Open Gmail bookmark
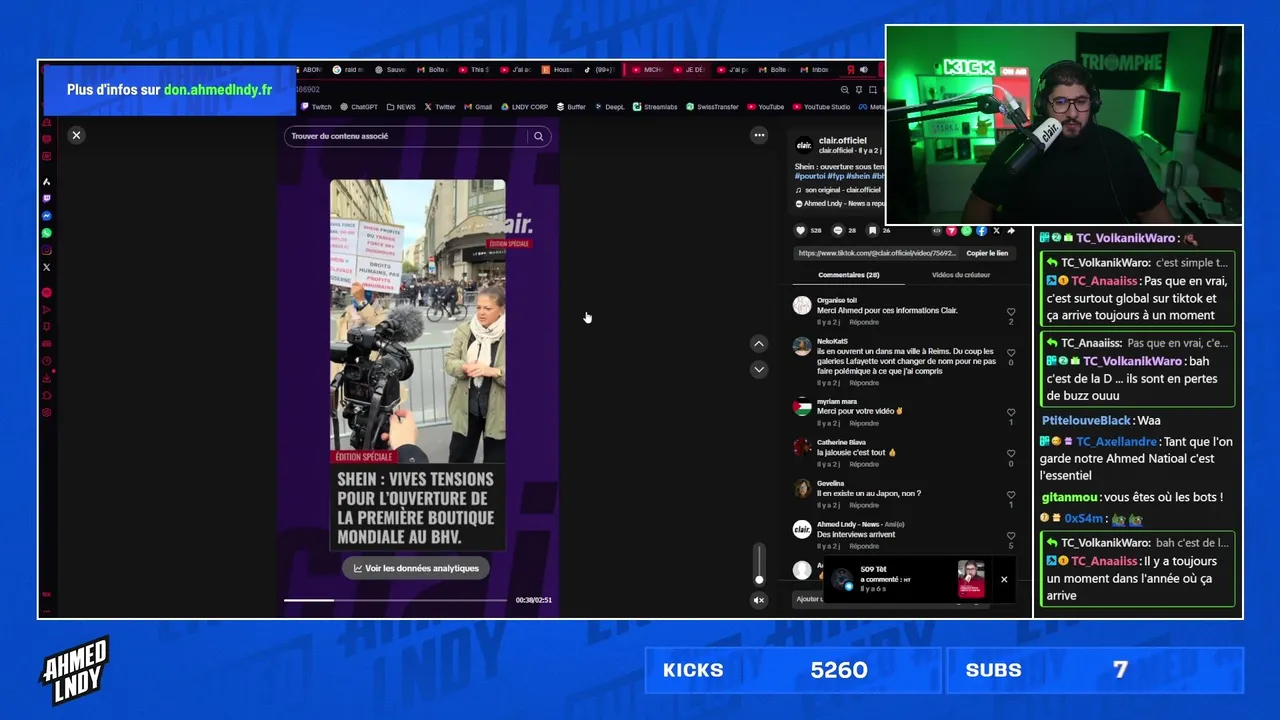The width and height of the screenshot is (1280, 720). click(478, 107)
